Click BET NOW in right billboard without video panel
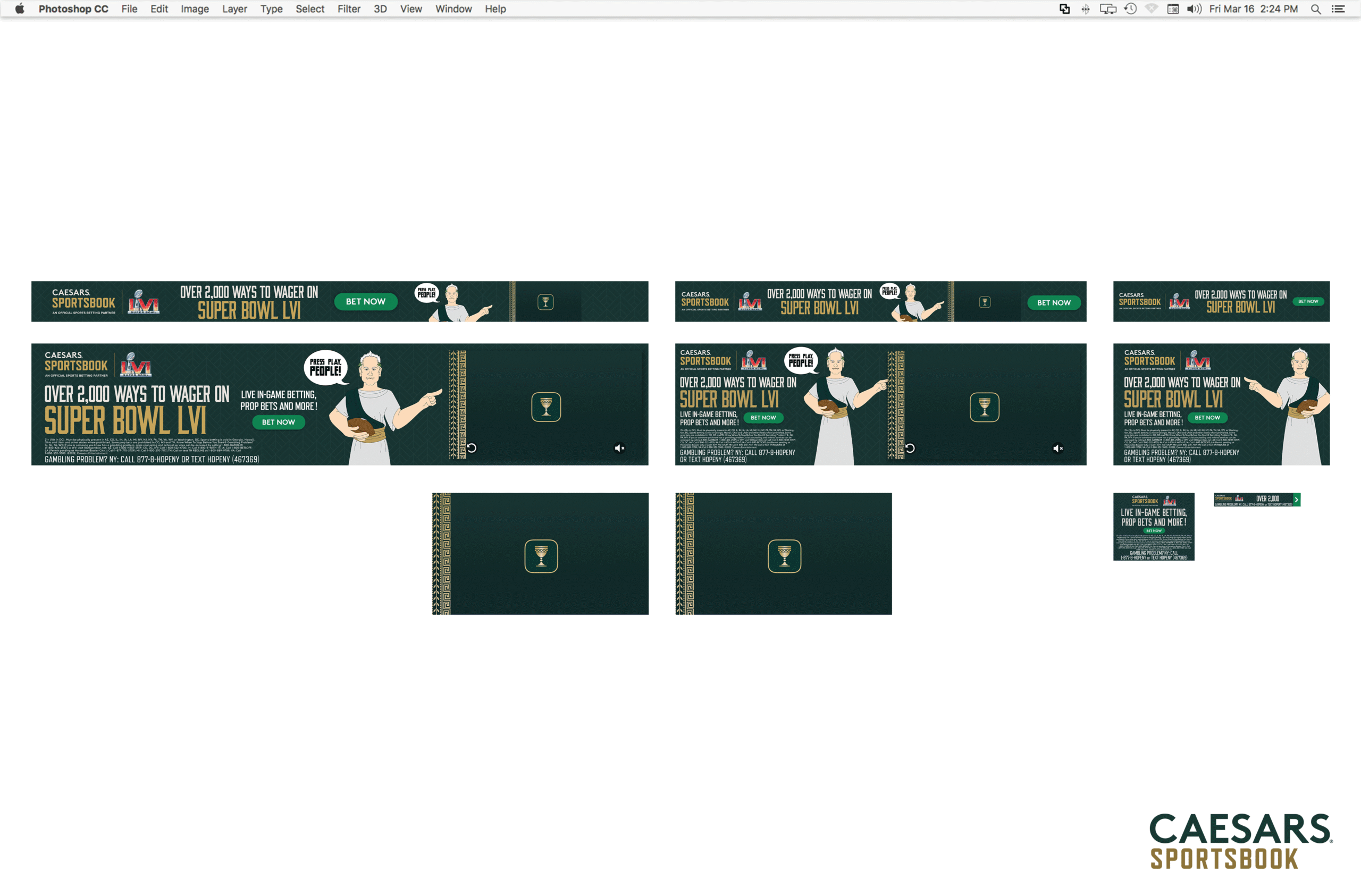Screen dimensions: 1361x896 pos(1207,417)
